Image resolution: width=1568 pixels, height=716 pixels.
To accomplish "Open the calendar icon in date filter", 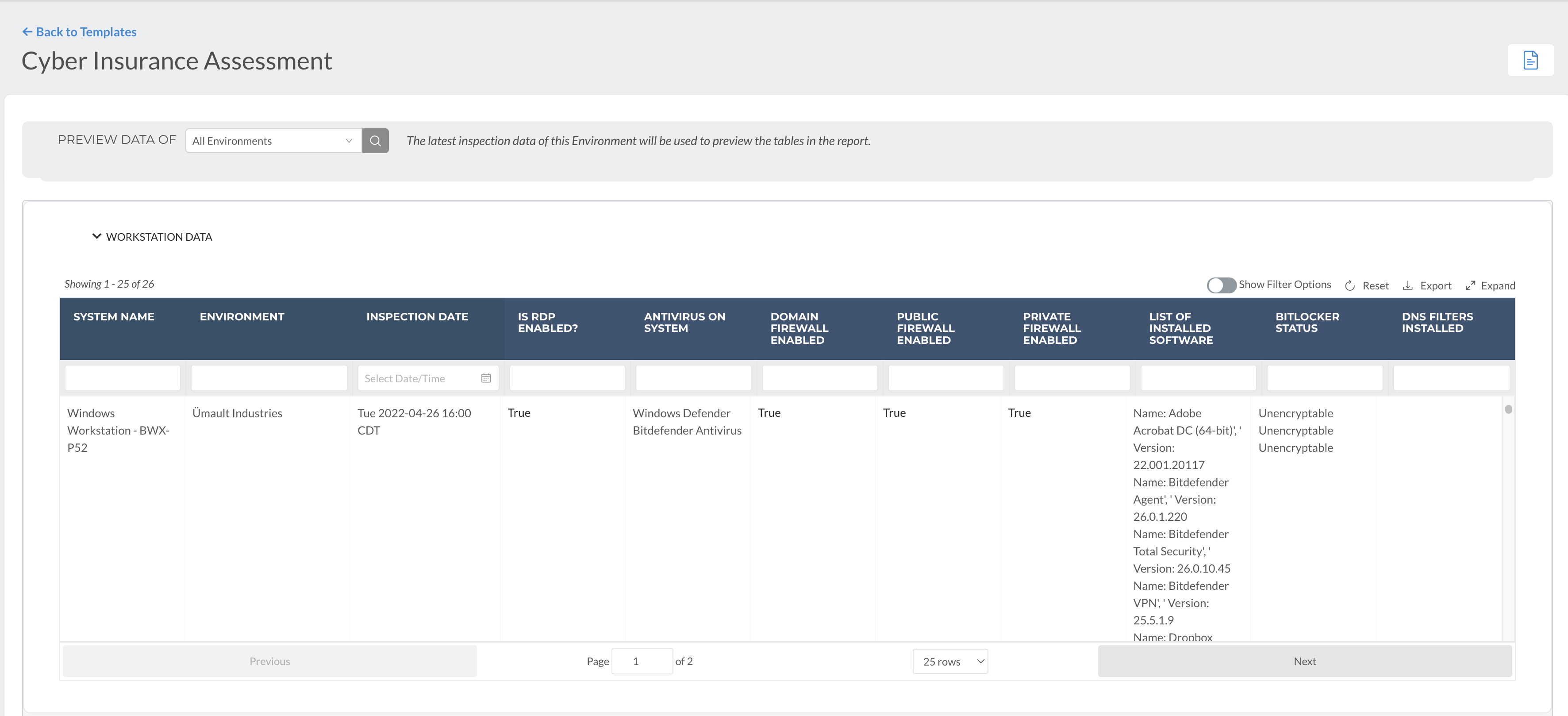I will click(486, 378).
